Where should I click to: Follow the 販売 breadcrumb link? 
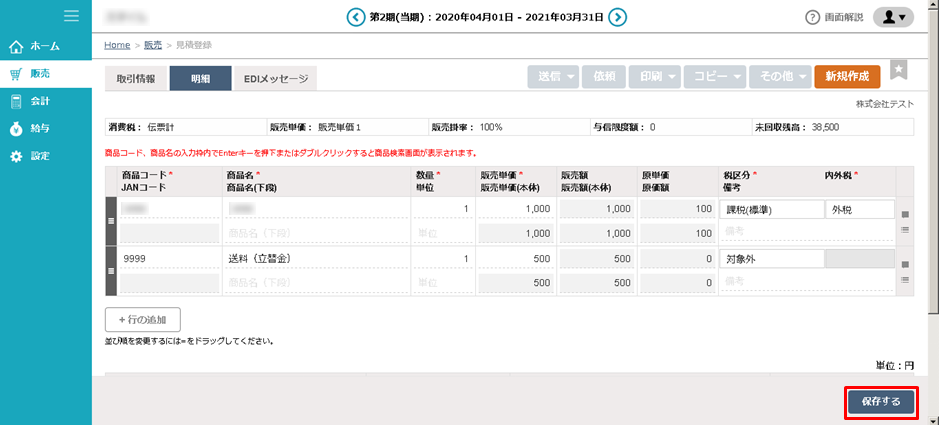click(x=153, y=45)
